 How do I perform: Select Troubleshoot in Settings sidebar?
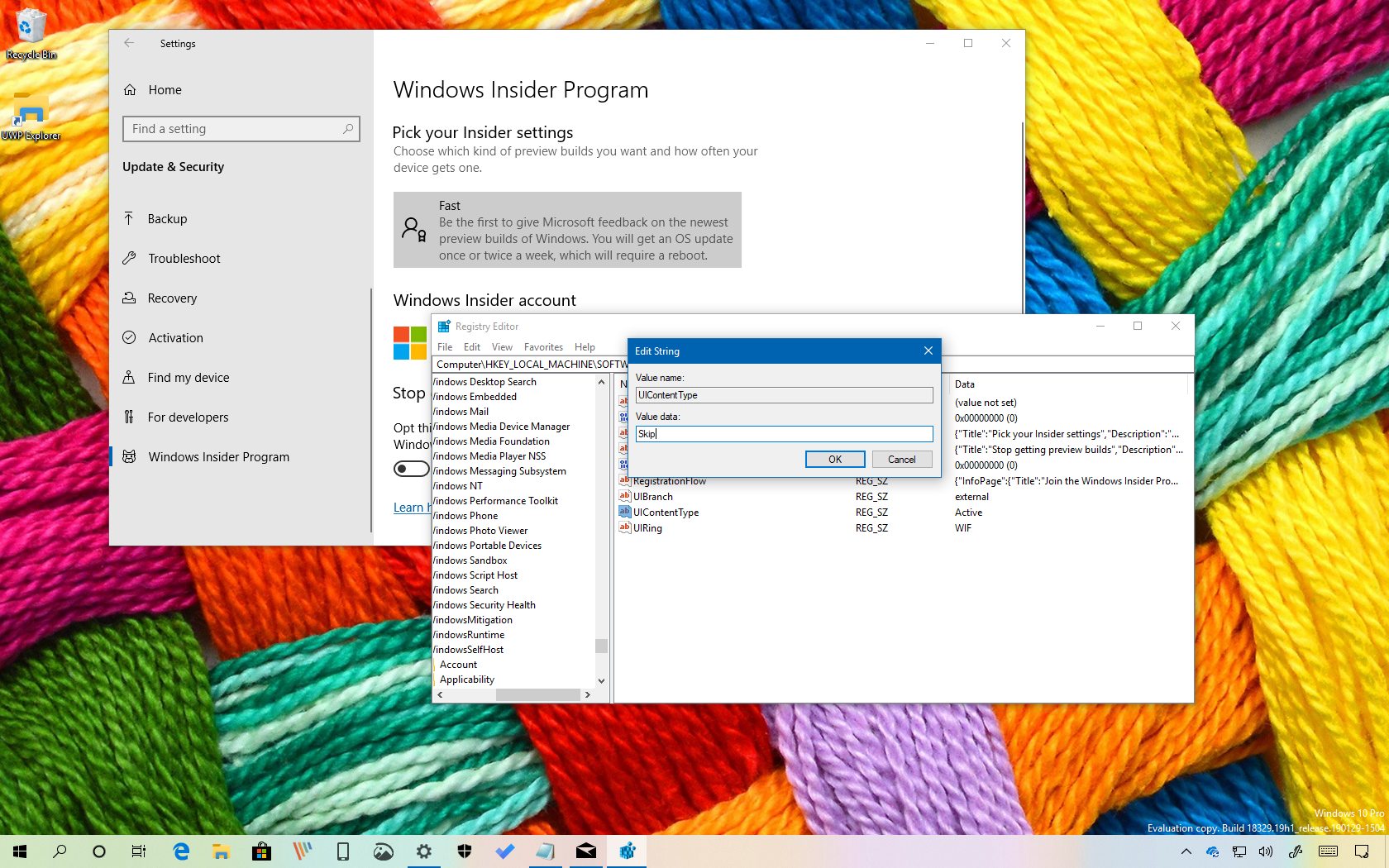click(184, 259)
